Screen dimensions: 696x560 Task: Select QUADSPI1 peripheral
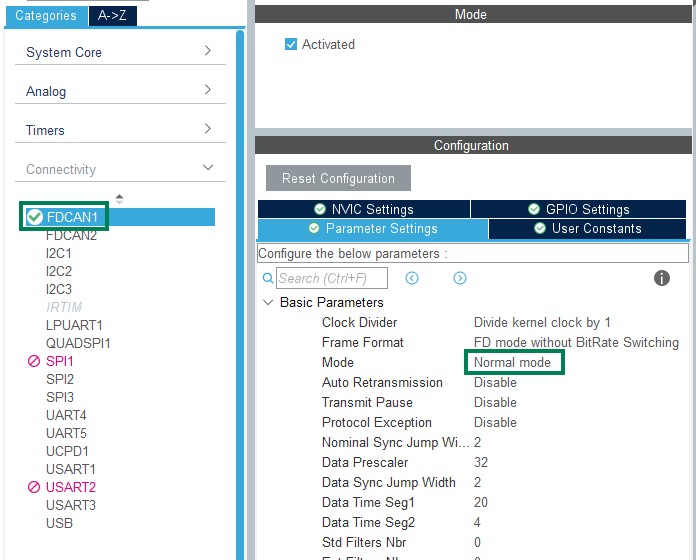(78, 343)
